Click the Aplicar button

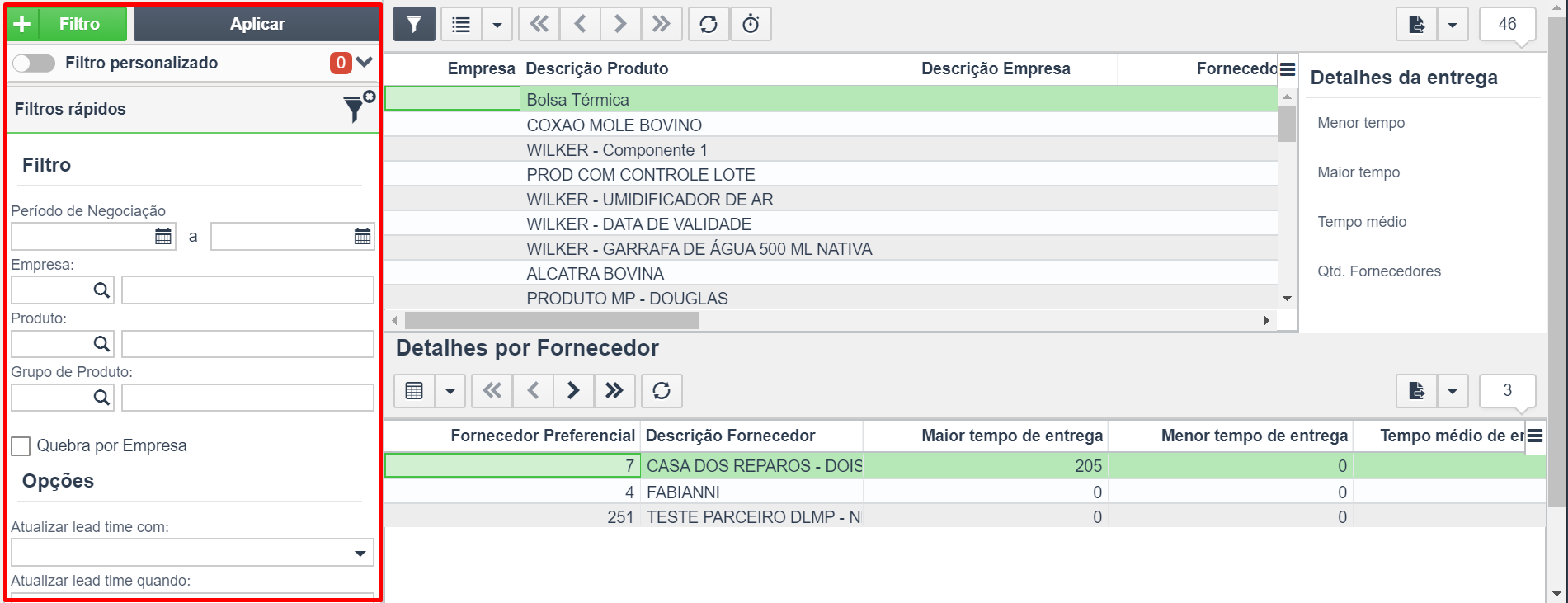point(257,24)
